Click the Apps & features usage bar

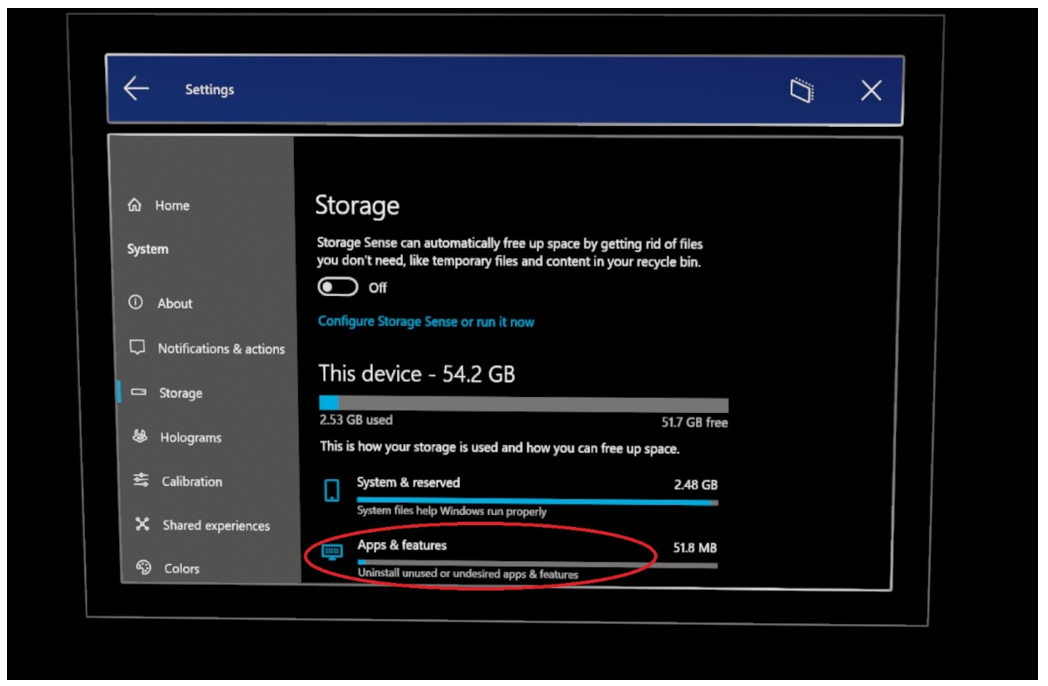537,564
